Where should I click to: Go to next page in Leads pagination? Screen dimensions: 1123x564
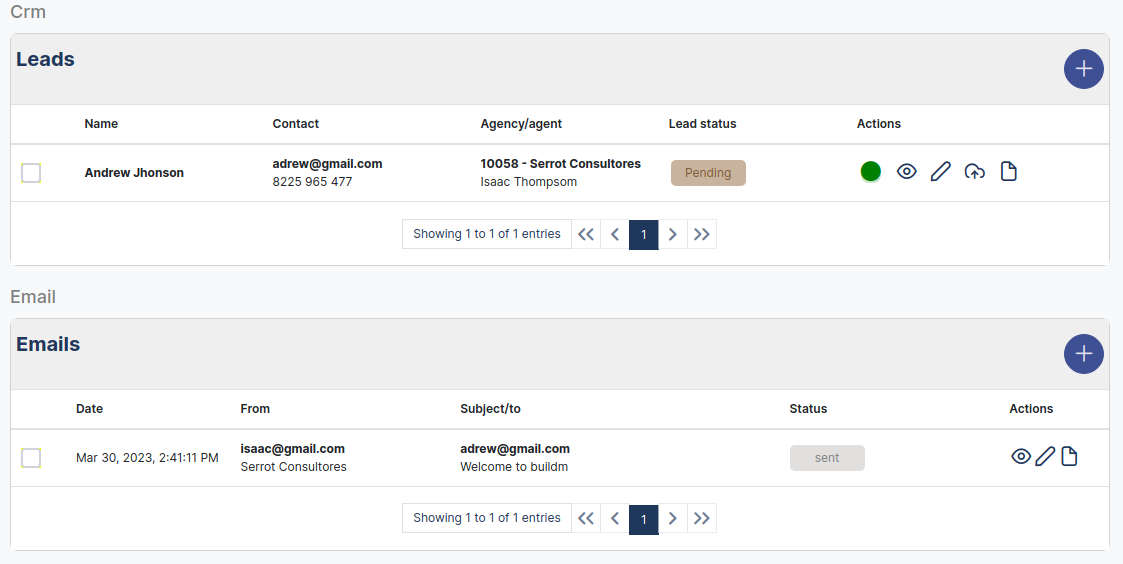673,234
